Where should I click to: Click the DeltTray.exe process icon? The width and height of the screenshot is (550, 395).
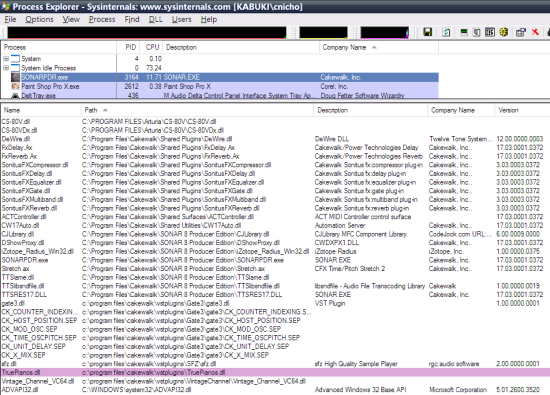pyautogui.click(x=15, y=95)
